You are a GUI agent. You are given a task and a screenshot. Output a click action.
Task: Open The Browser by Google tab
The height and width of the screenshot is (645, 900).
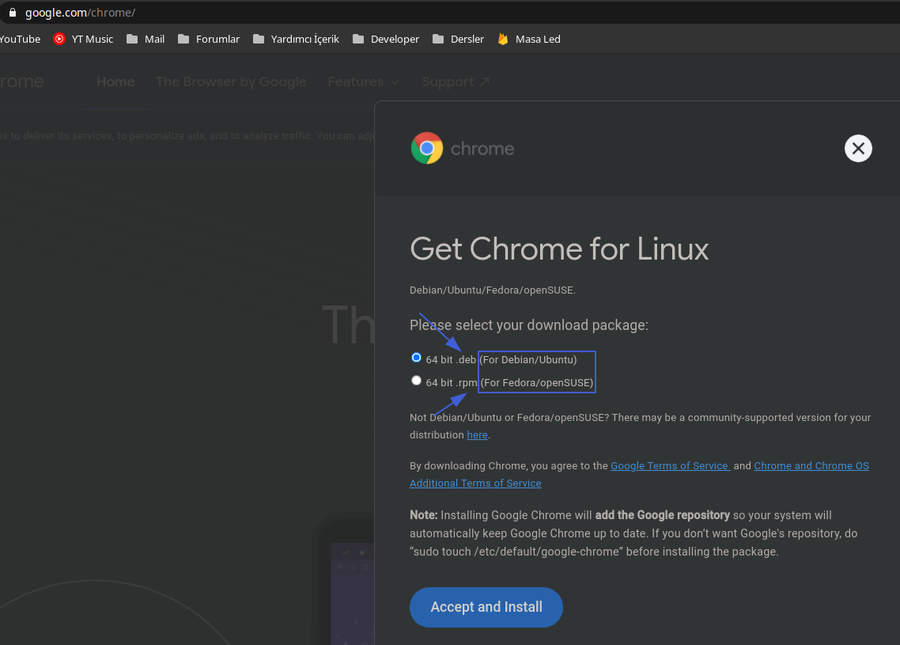(231, 82)
